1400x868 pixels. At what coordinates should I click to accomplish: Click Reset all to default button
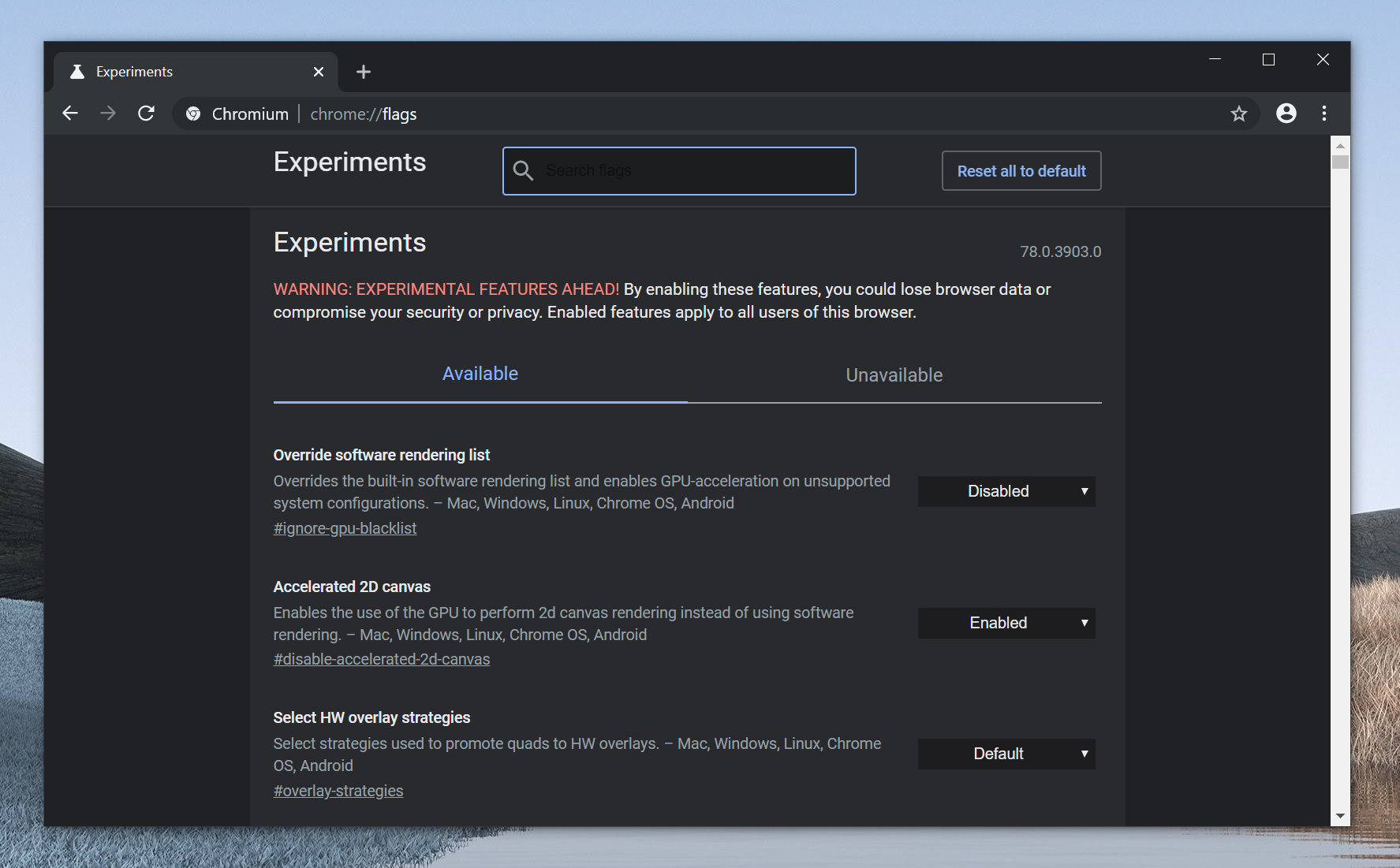click(1021, 171)
